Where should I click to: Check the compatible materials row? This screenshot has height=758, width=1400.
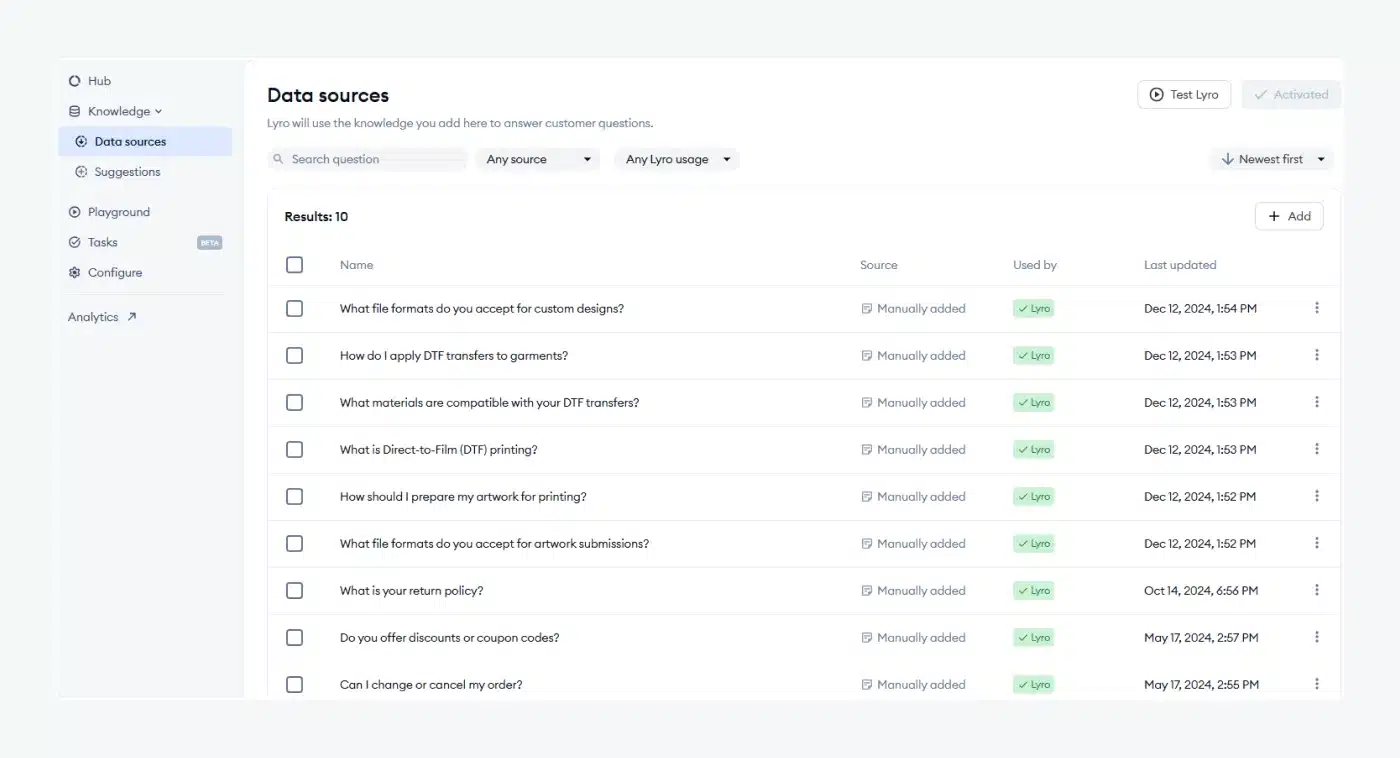point(294,403)
